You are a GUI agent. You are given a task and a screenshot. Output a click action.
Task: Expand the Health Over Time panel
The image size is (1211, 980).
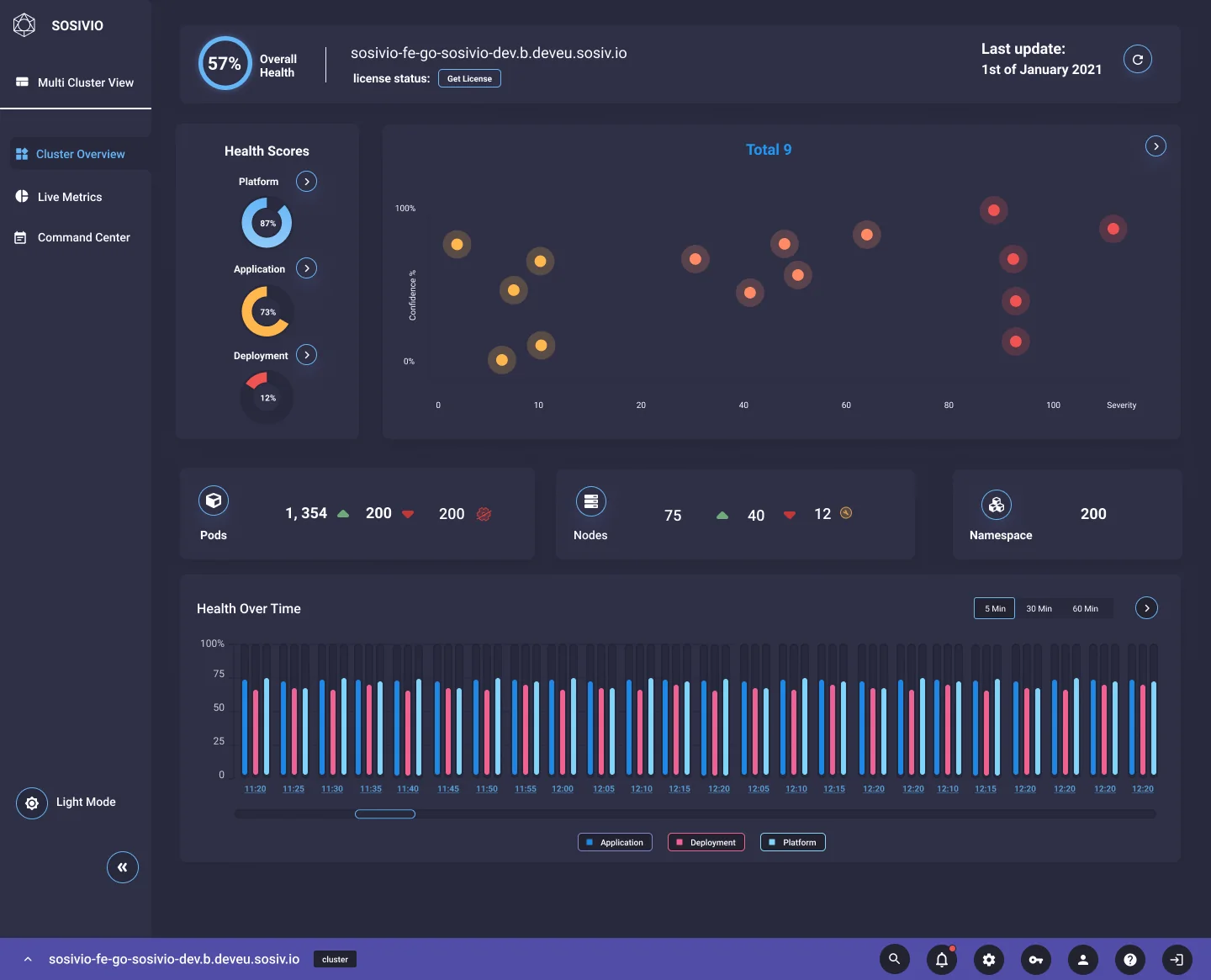[x=1146, y=608]
